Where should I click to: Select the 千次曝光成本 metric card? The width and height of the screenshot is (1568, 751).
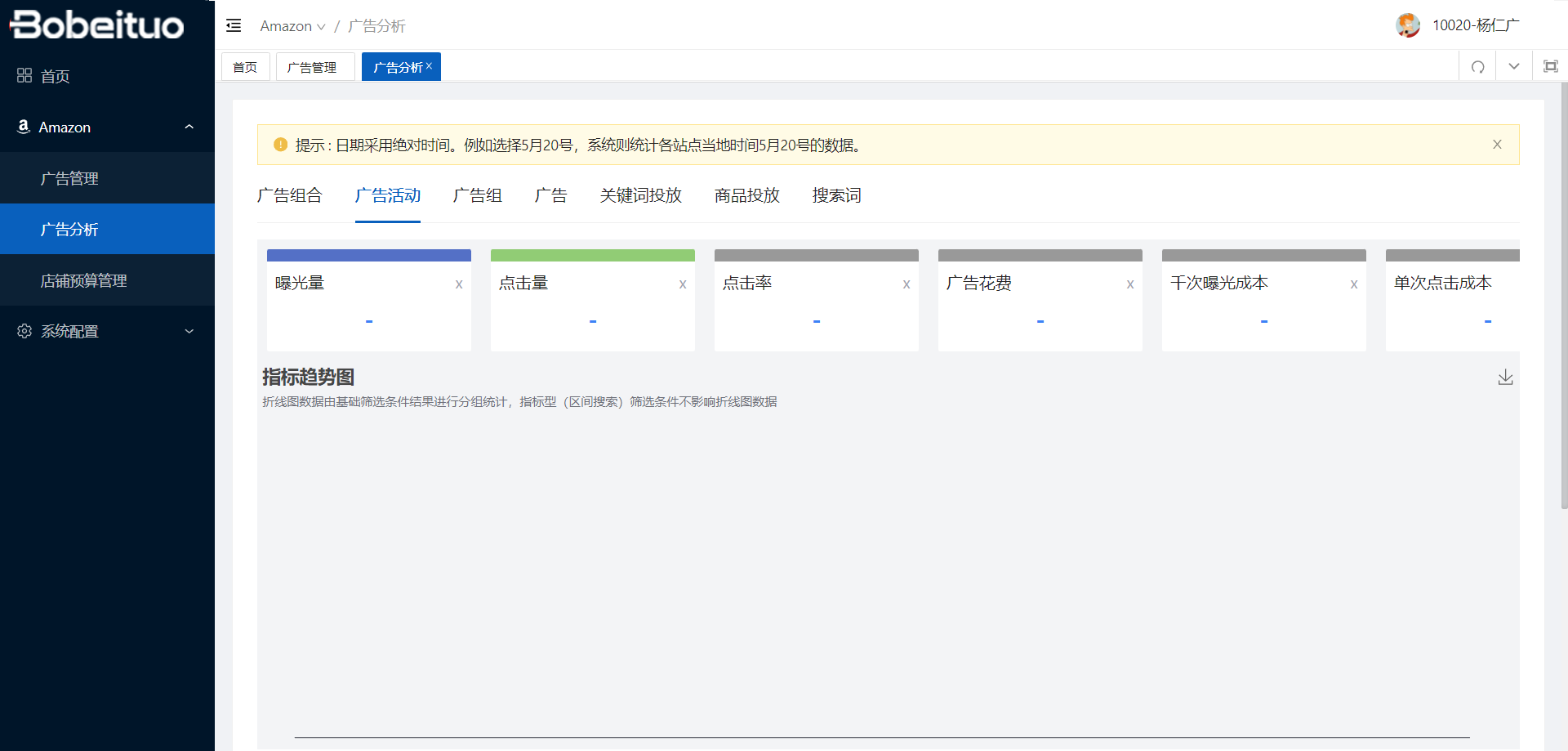click(1264, 301)
